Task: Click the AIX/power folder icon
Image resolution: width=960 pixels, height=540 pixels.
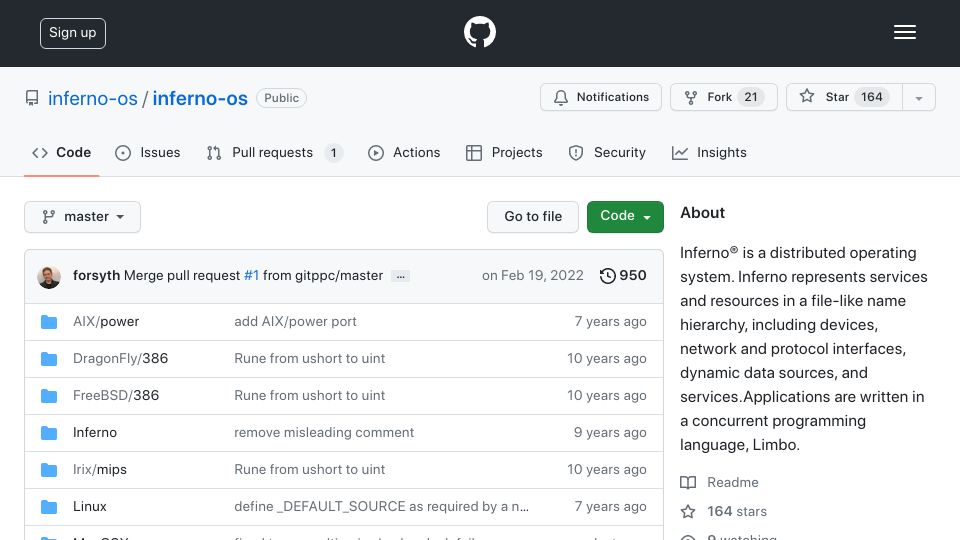Action: coord(49,322)
